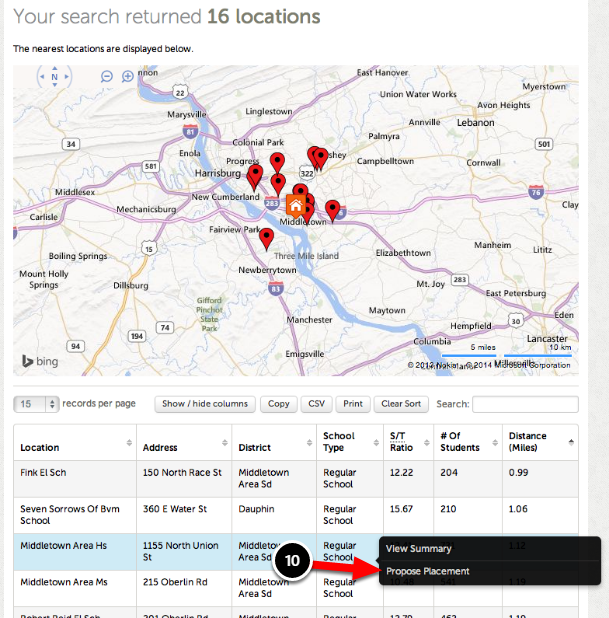Zoom out the map with minus icon
Screen dimensions: 609x618
[106, 76]
